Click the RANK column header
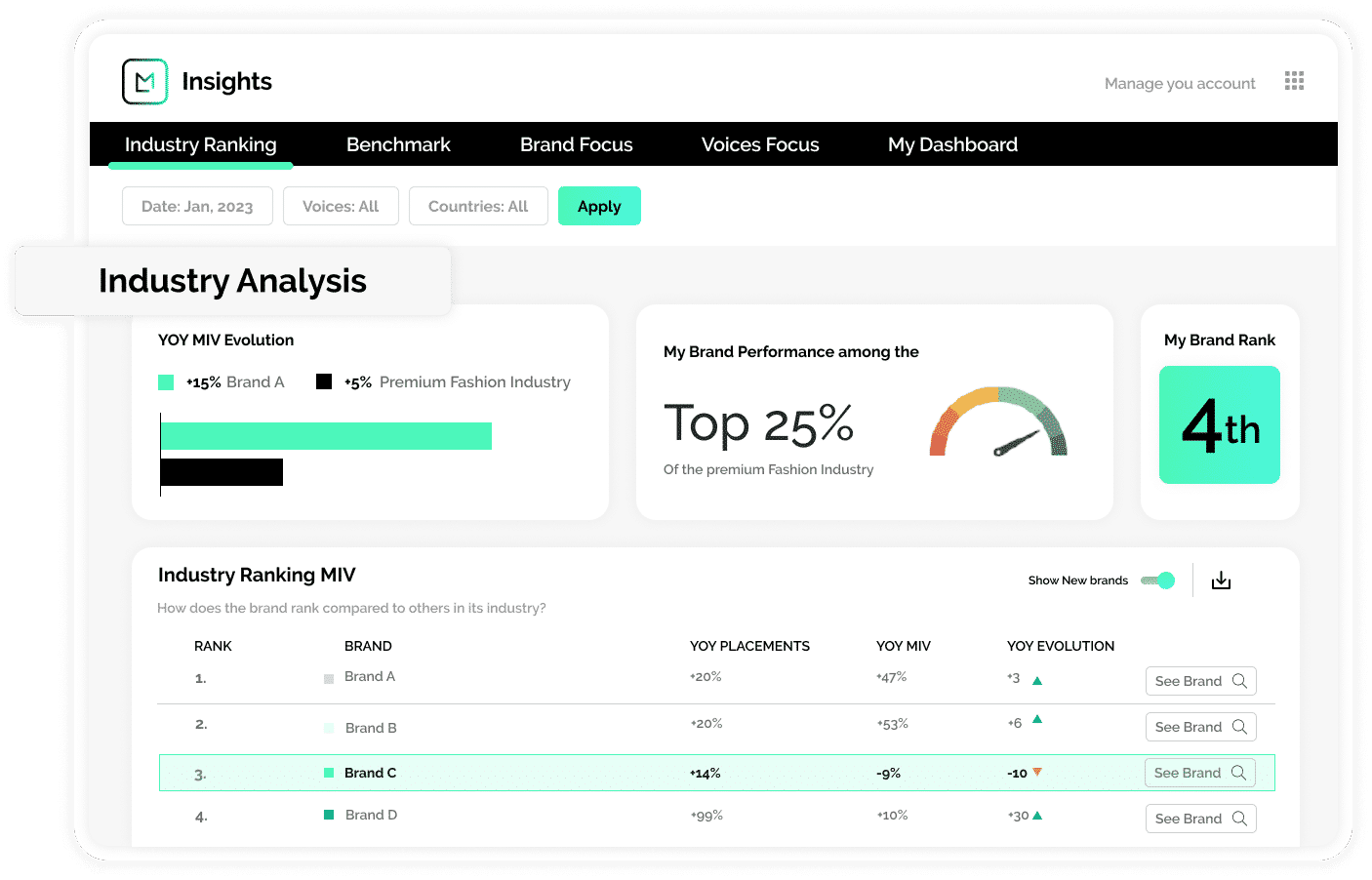This screenshot has width=1372, height=880. 213,646
